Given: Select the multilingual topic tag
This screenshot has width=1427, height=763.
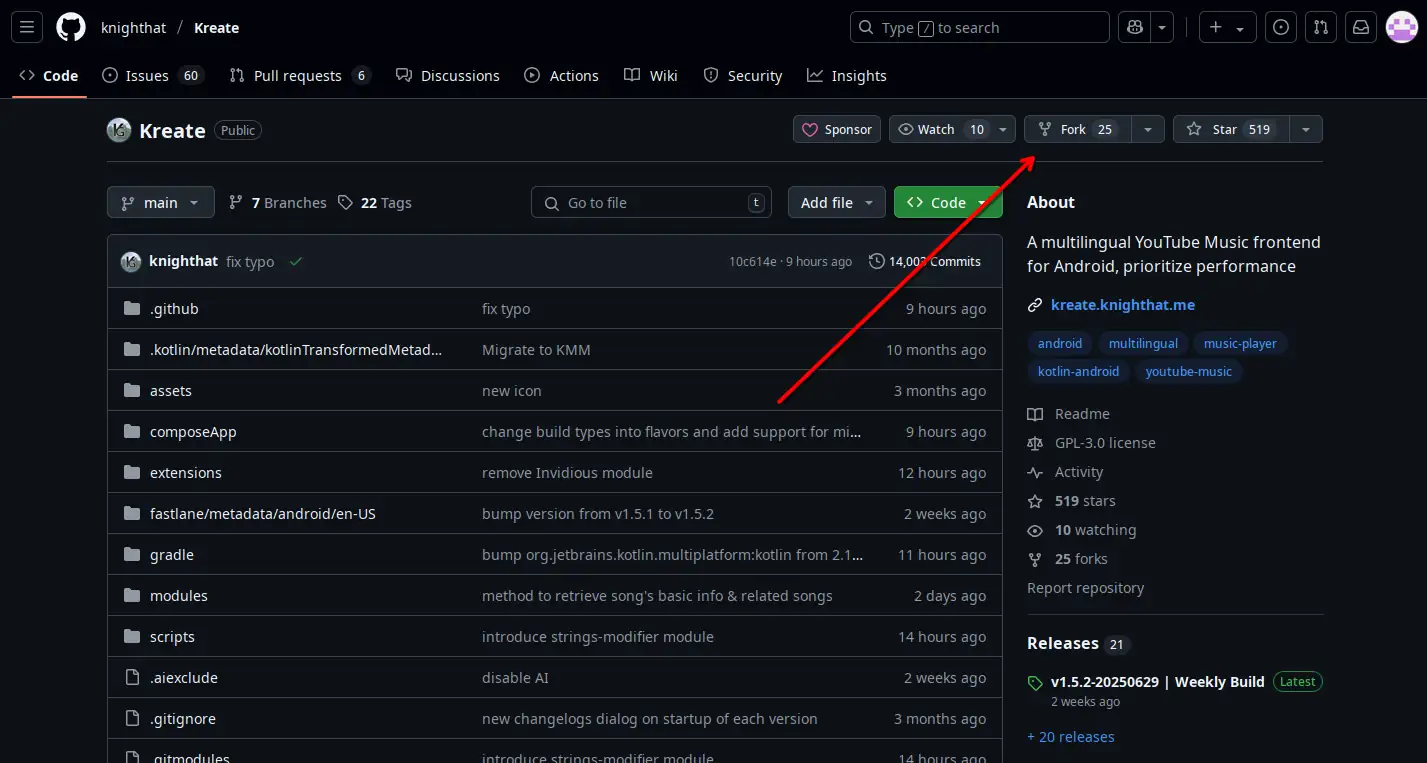Looking at the screenshot, I should point(1143,343).
